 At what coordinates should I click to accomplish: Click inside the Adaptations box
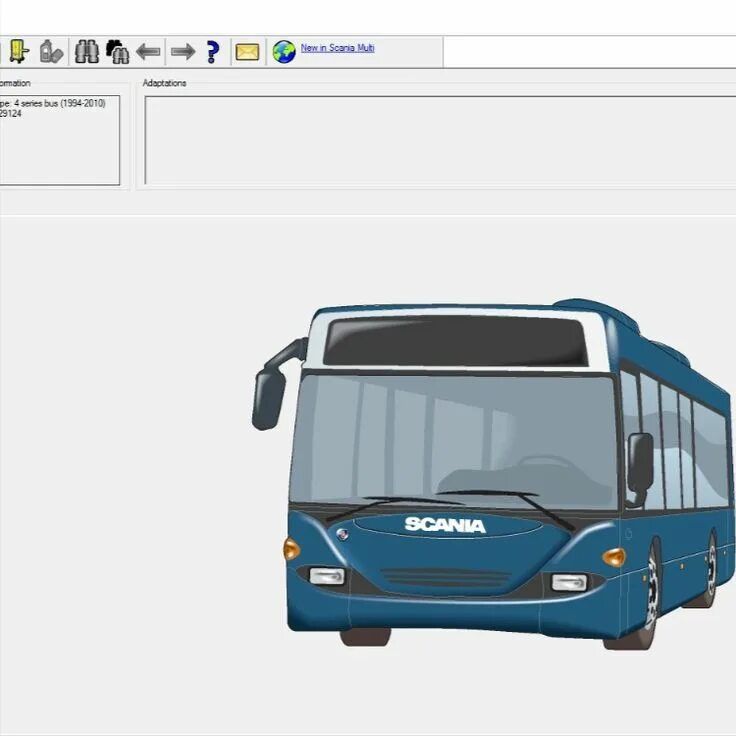tap(440, 140)
